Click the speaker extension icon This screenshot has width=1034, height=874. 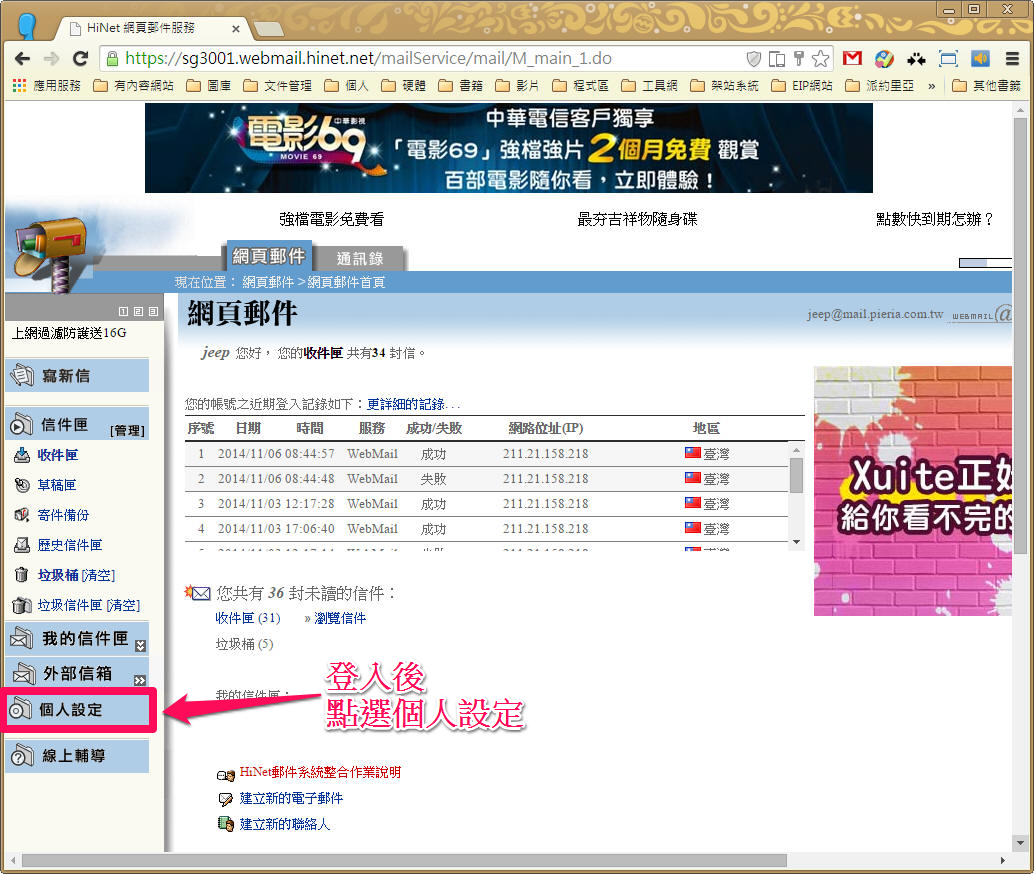point(981,59)
